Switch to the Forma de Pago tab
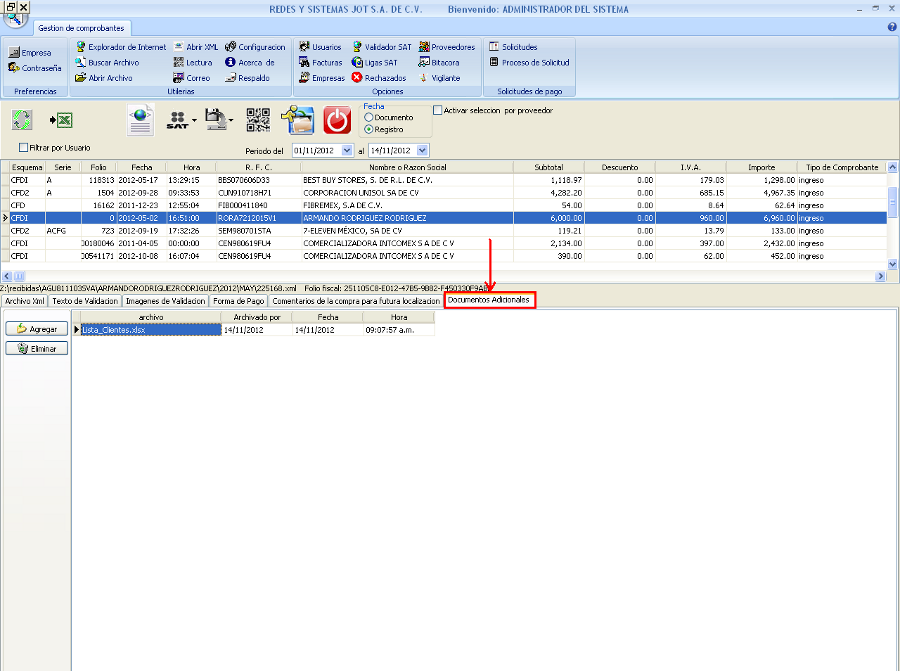Viewport: 900px width, 671px height. 238,300
